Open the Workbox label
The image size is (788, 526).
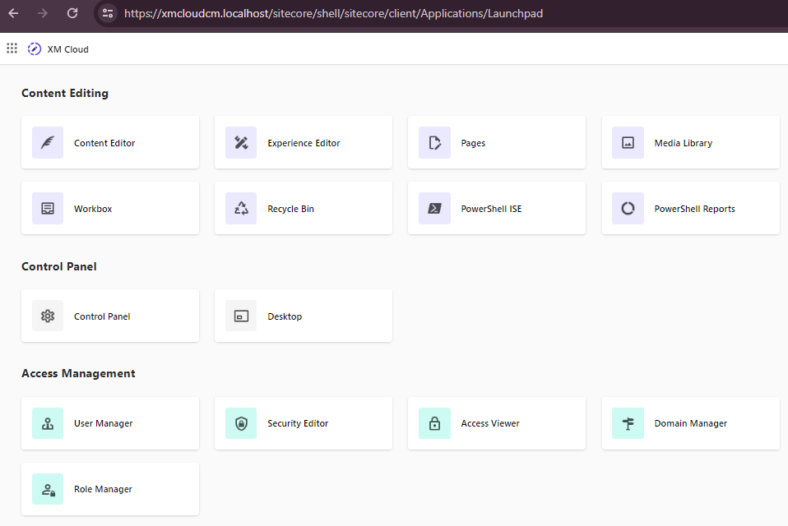click(93, 209)
